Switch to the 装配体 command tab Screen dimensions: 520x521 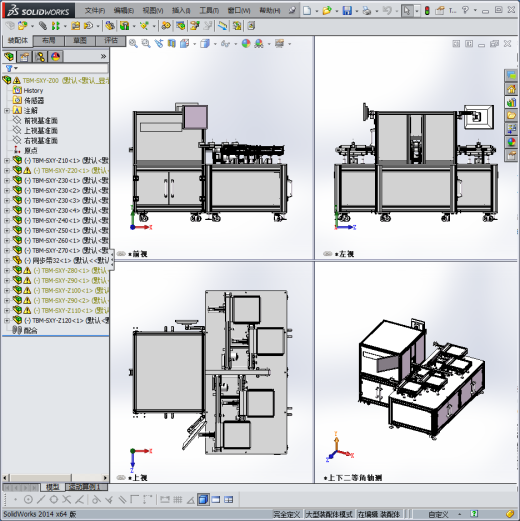tap(18, 41)
